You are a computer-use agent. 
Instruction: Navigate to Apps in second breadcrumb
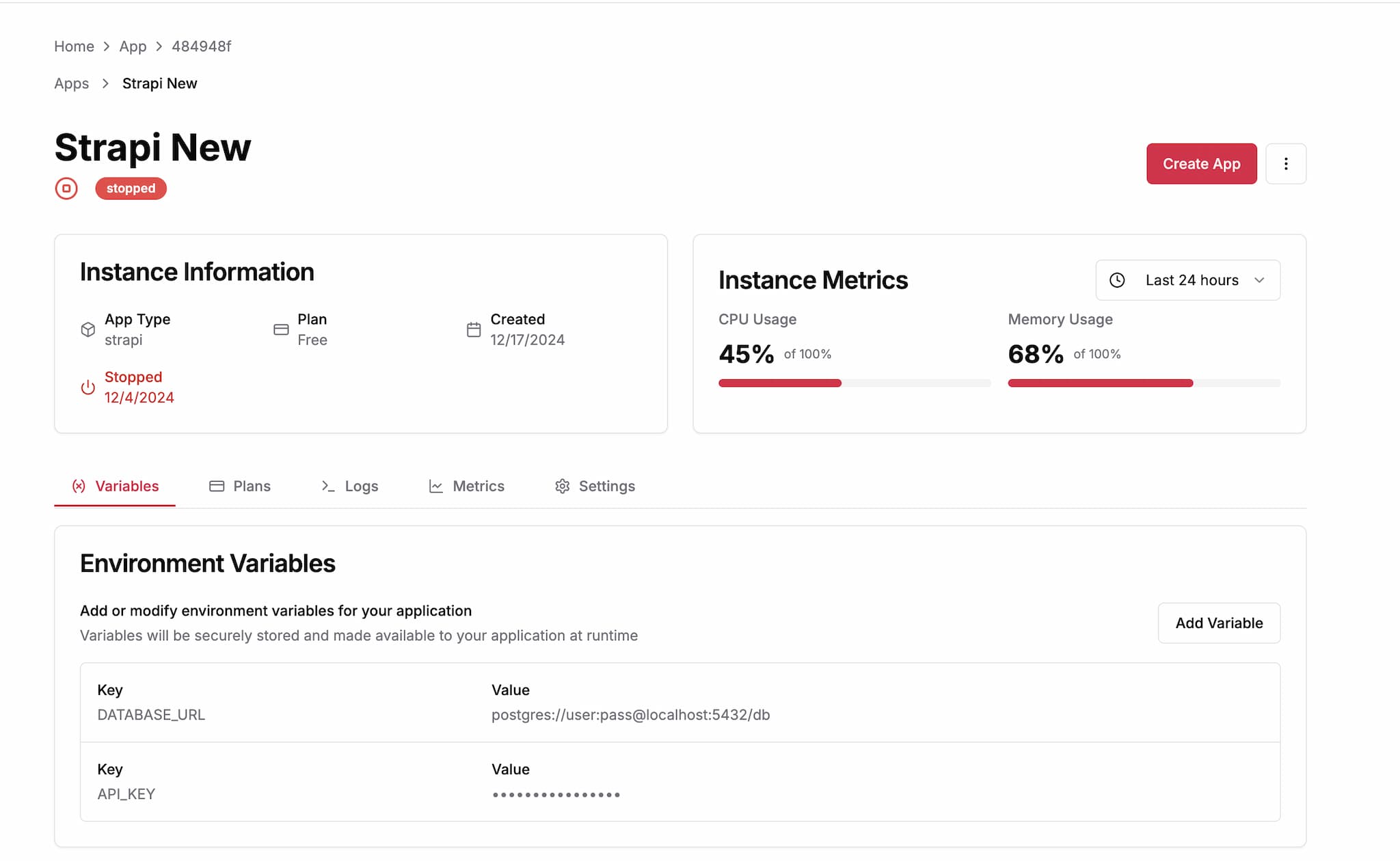tap(72, 83)
